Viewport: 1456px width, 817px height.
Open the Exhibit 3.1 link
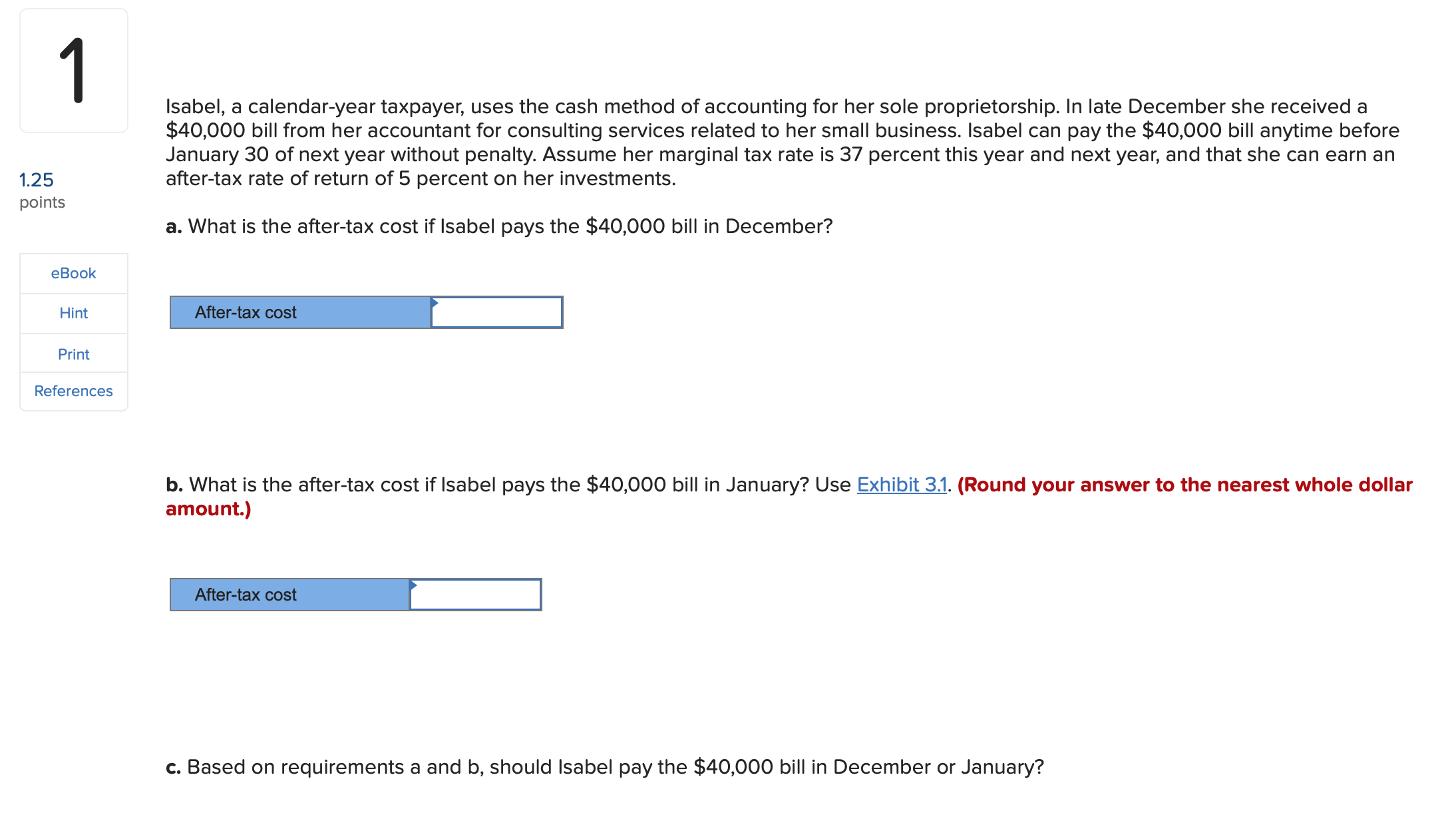pos(902,485)
